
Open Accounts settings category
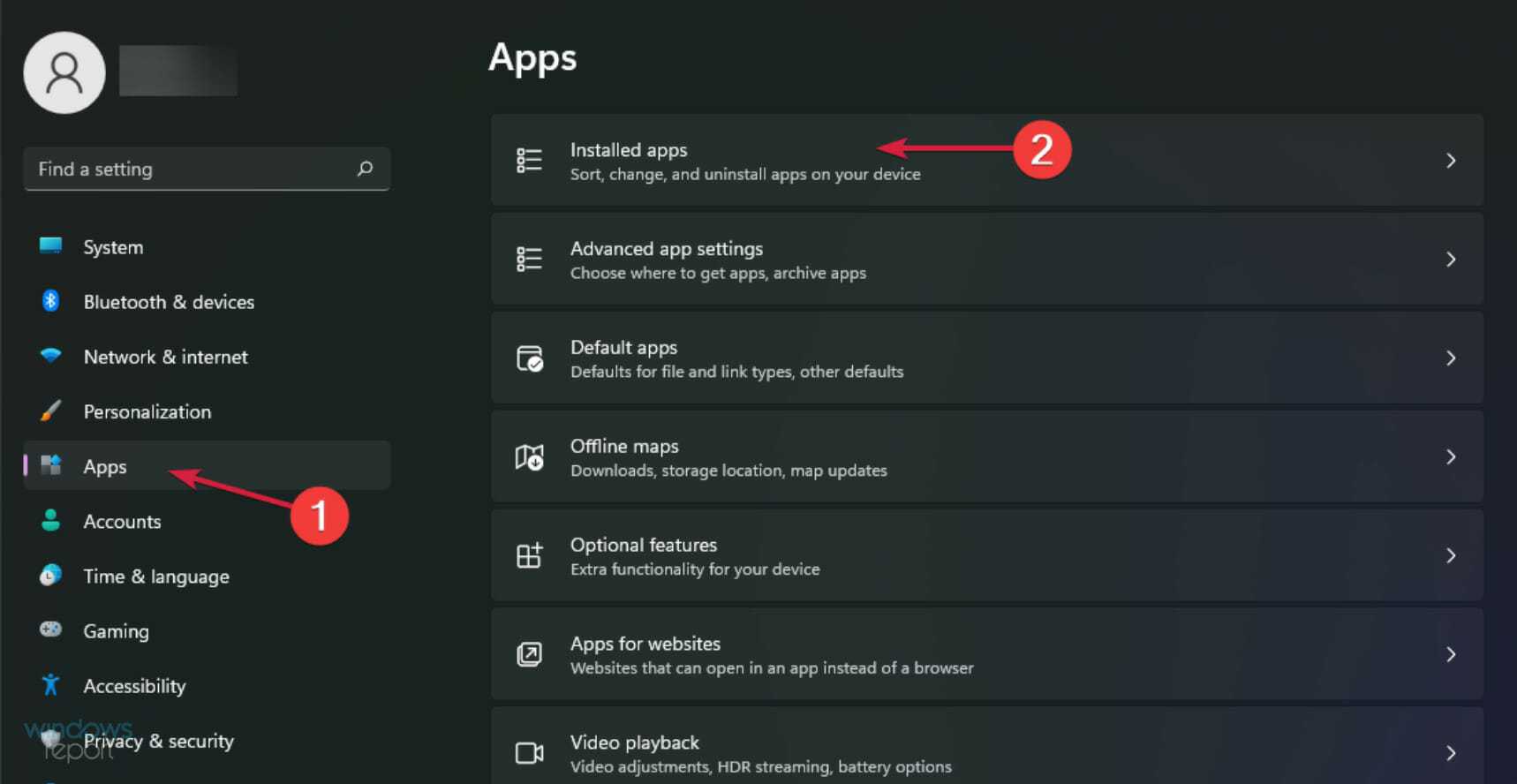pos(122,522)
